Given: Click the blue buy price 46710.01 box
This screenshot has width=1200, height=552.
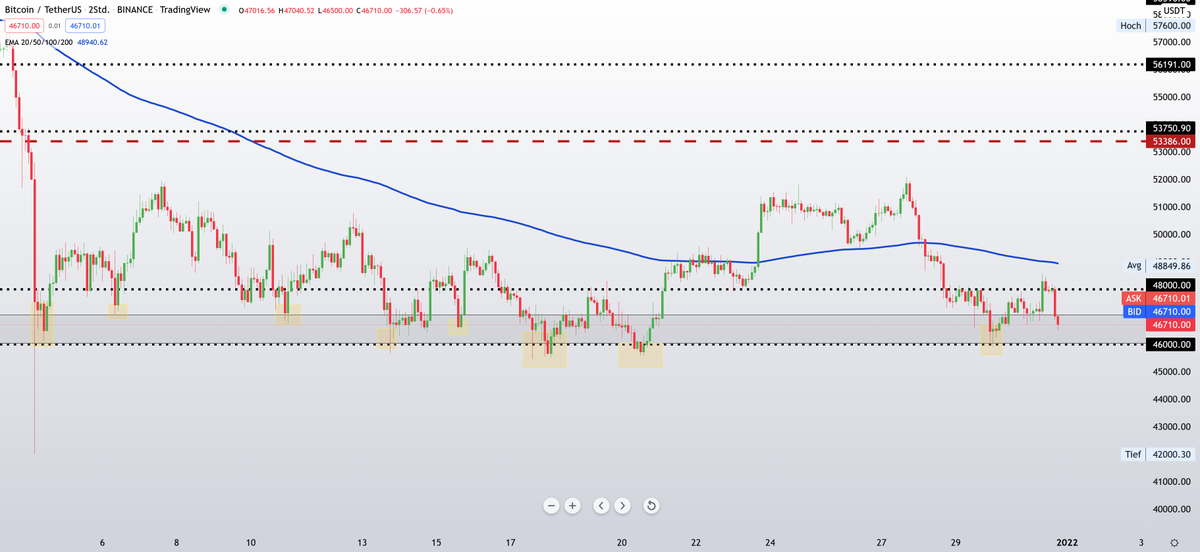Looking at the screenshot, I should click(85, 26).
